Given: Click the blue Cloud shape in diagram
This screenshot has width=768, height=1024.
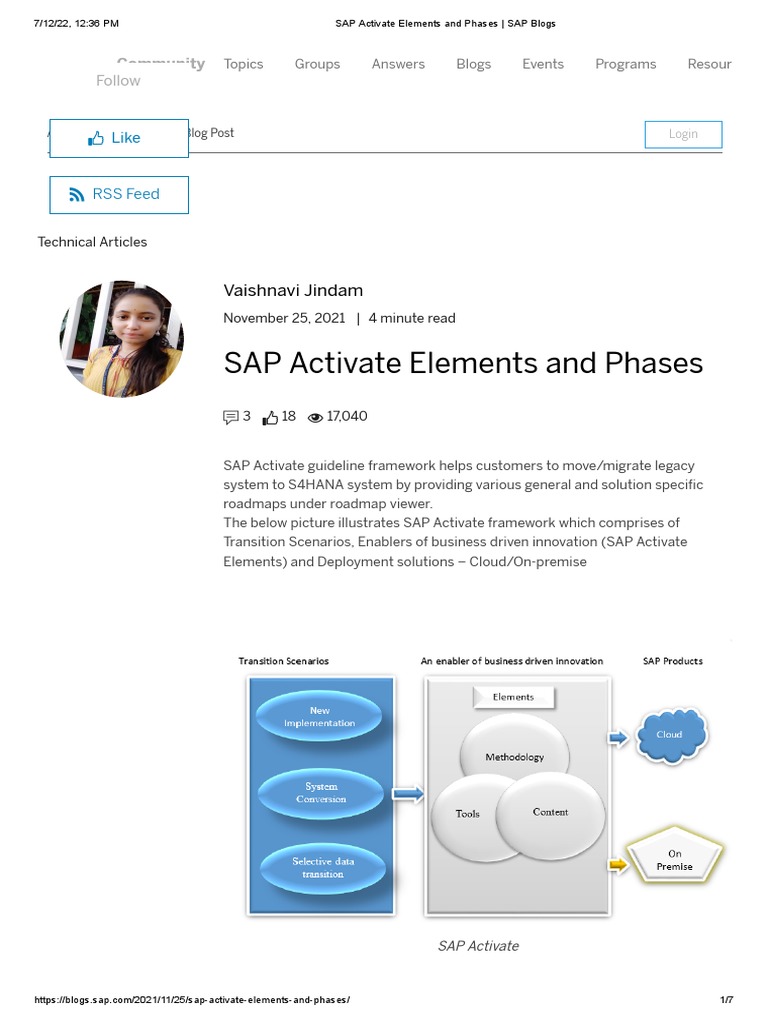Looking at the screenshot, I should point(669,735).
